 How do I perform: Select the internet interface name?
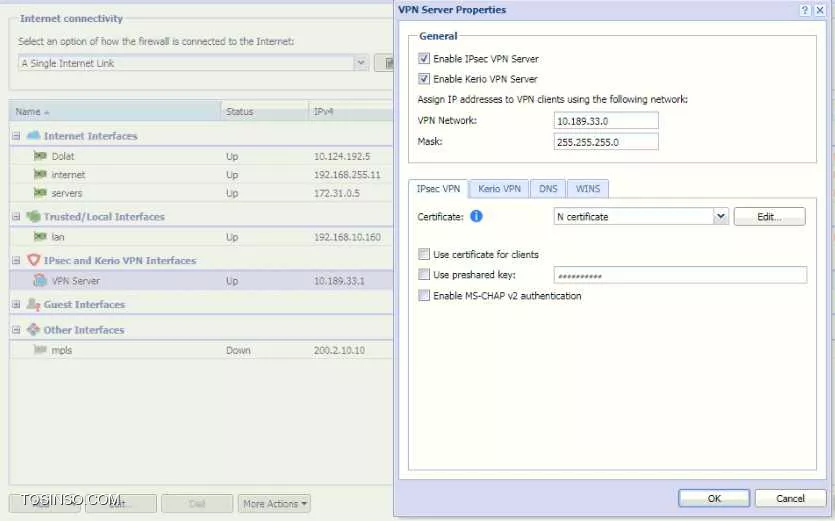click(x=68, y=174)
